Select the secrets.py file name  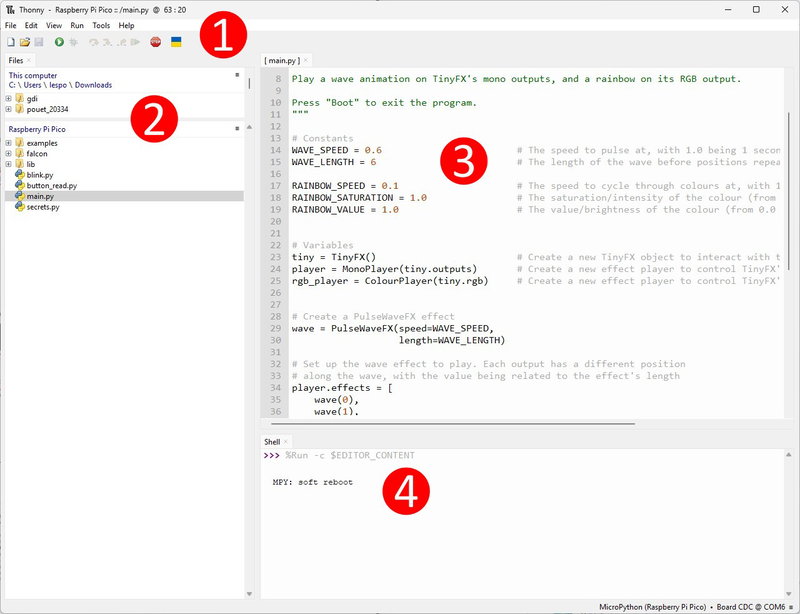click(43, 207)
